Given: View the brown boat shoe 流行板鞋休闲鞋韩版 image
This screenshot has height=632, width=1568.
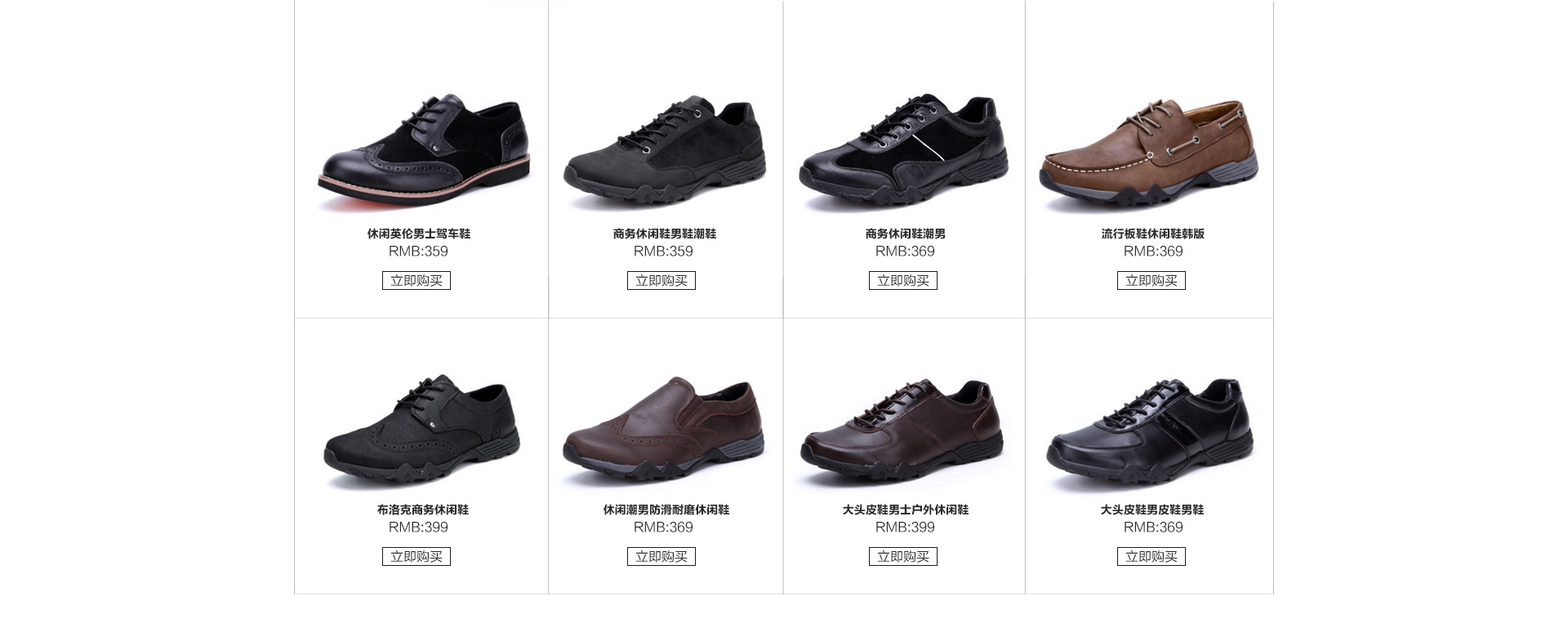Looking at the screenshot, I should click(1149, 153).
